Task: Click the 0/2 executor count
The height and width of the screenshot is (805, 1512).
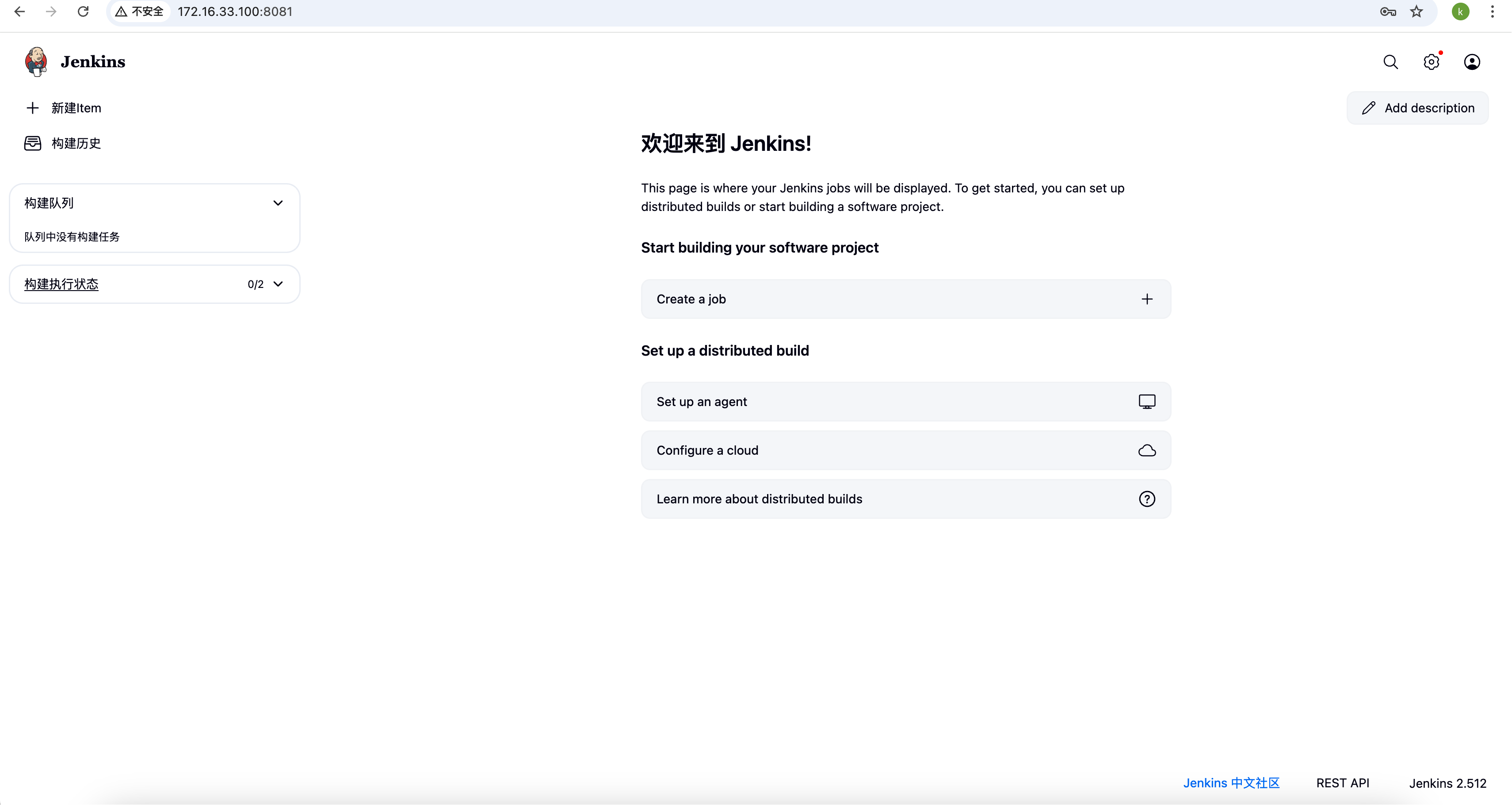Action: (256, 284)
